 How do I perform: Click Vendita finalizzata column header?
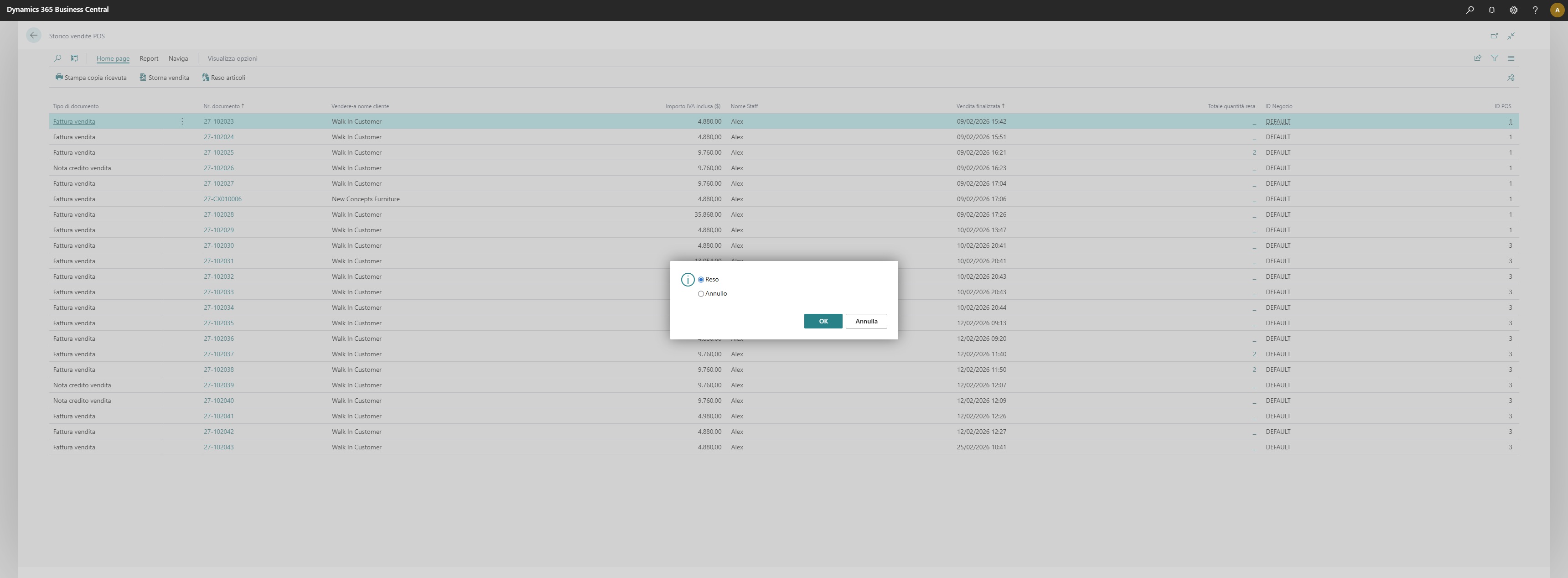coord(978,106)
